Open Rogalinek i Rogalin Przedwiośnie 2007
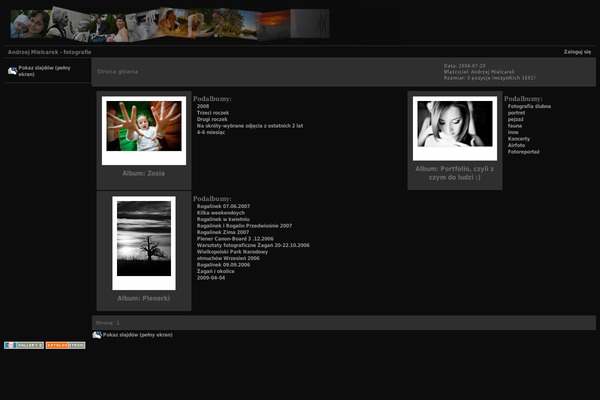600x400 pixels. (x=244, y=226)
